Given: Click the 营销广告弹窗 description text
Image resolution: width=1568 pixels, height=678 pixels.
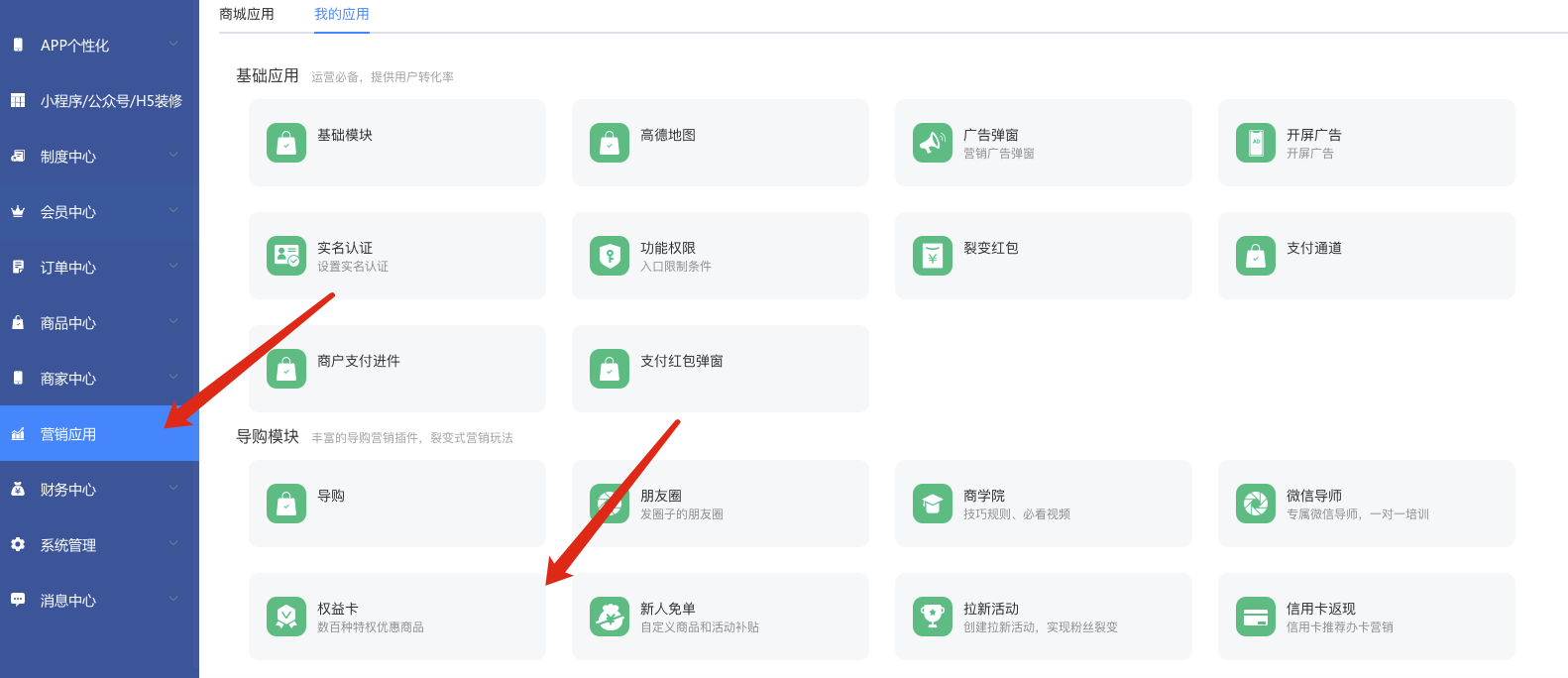Looking at the screenshot, I should pos(999,154).
